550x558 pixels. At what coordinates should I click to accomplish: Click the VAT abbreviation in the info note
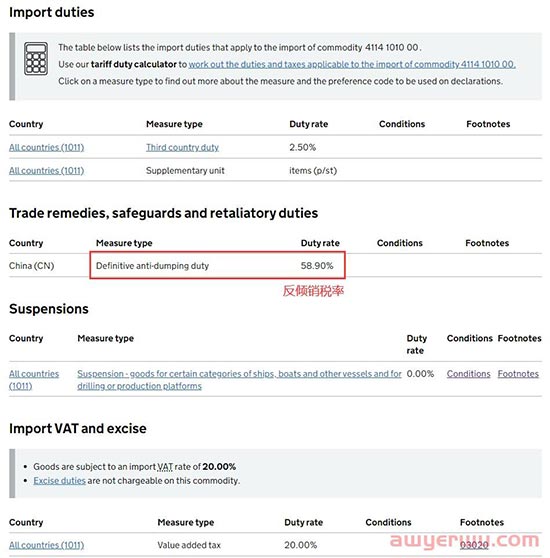coord(165,467)
